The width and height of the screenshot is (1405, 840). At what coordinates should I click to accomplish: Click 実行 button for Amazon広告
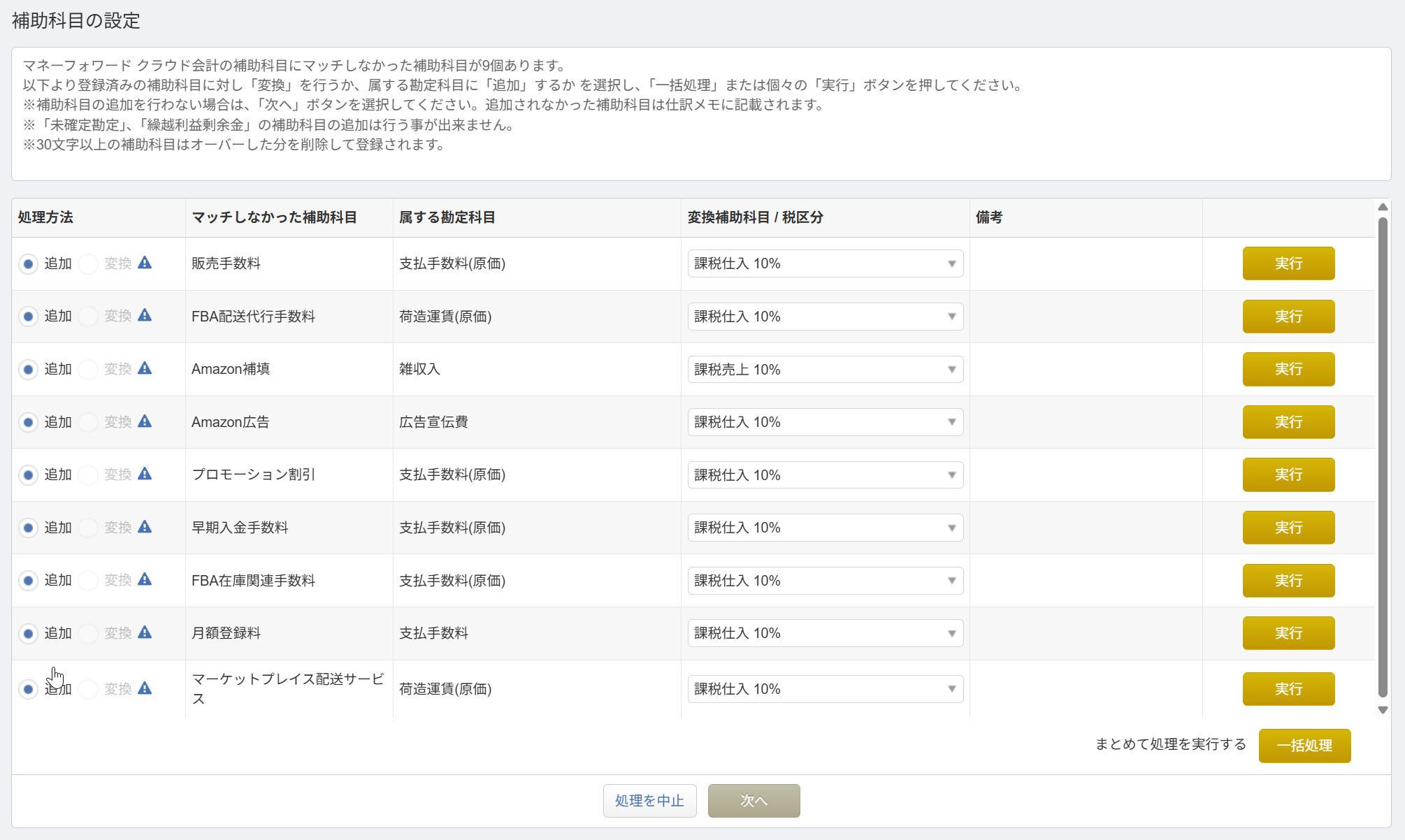[1288, 422]
